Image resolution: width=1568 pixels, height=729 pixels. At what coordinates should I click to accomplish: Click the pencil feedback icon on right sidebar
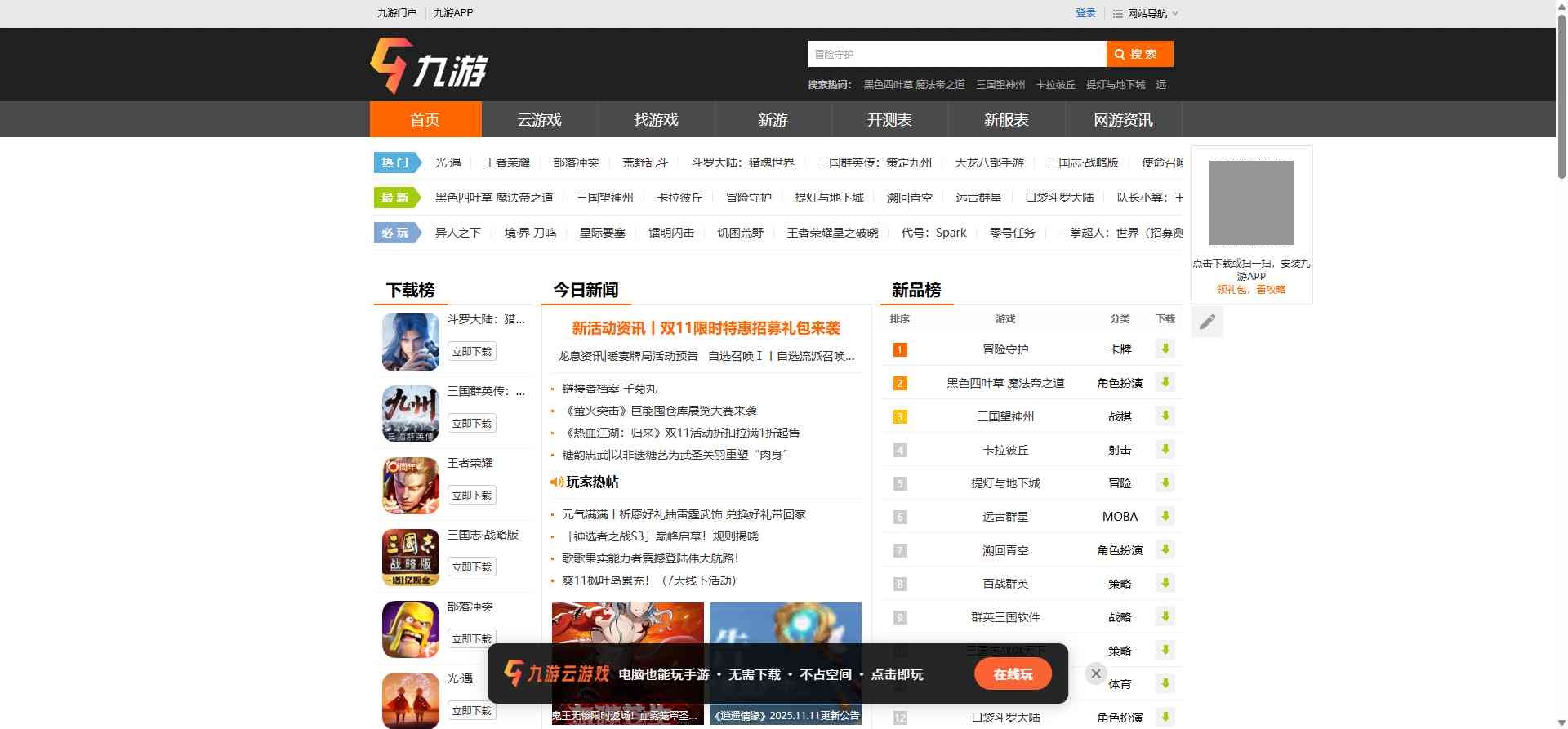coord(1207,322)
